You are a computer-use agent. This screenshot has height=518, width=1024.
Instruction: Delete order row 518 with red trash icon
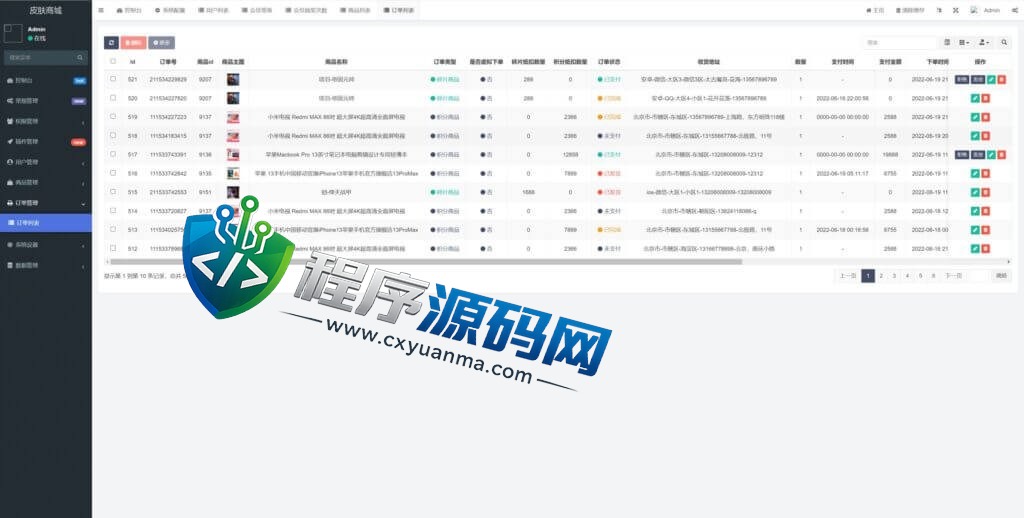click(985, 136)
